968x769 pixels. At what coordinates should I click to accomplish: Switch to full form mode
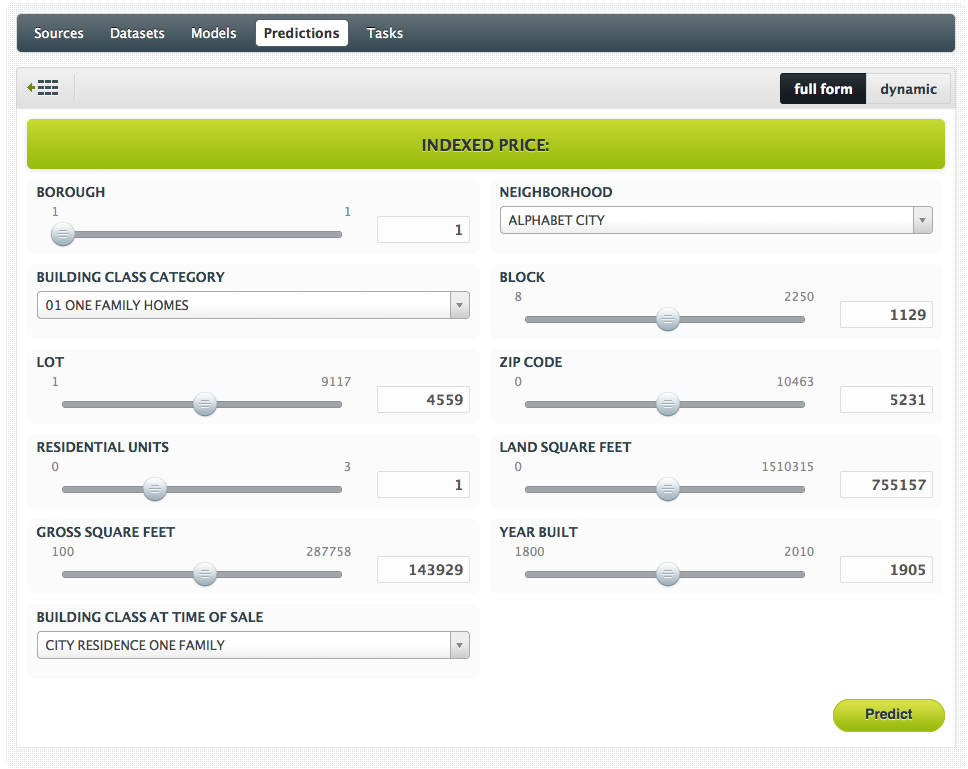822,89
